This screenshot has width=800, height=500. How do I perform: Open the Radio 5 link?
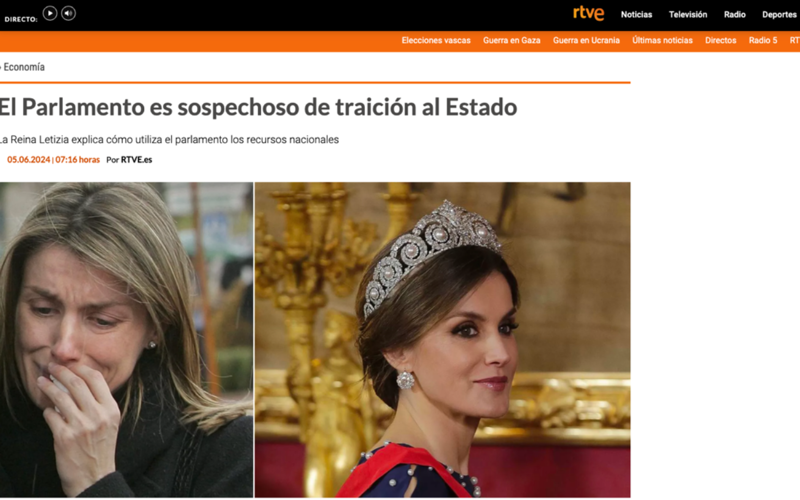pyautogui.click(x=763, y=40)
